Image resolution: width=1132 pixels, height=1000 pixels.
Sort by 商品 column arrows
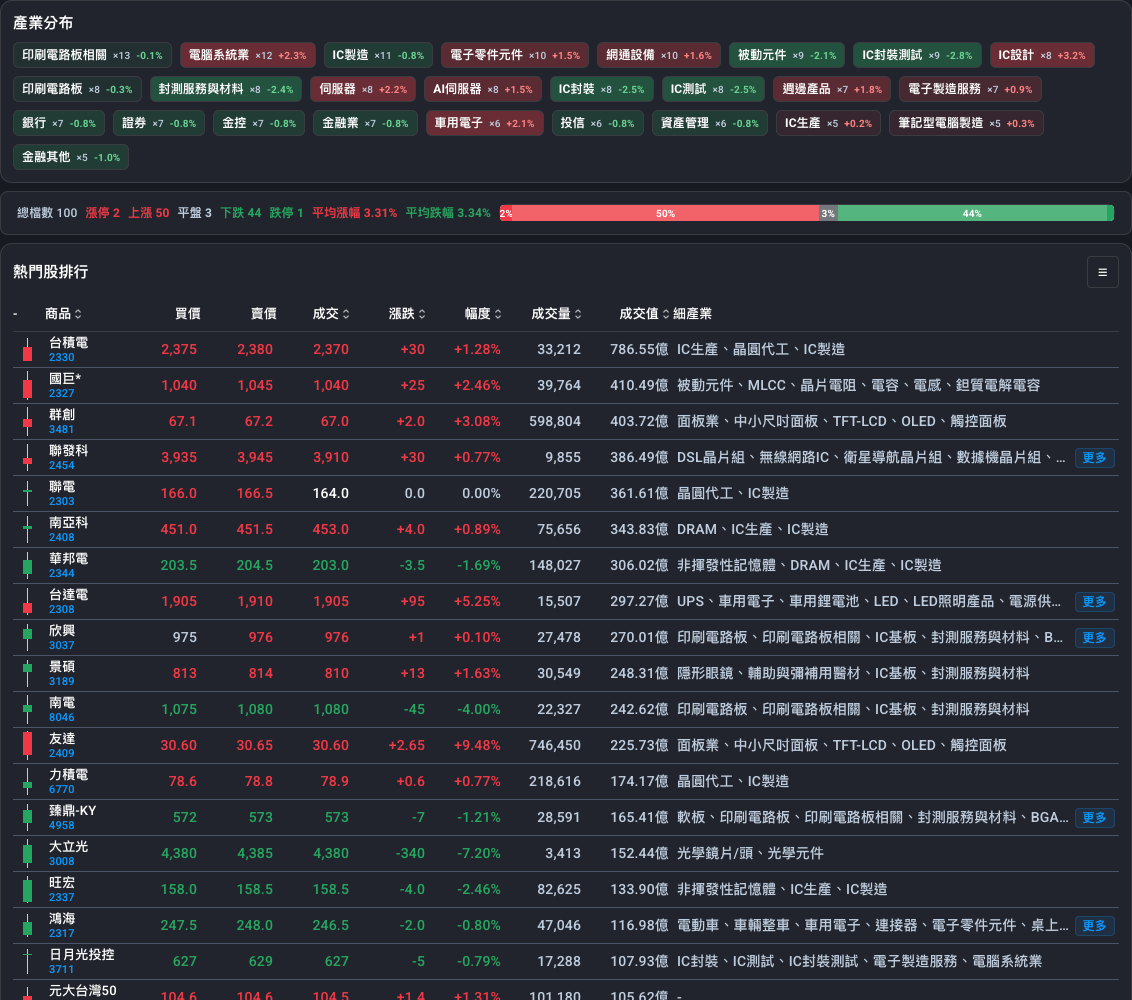78,313
